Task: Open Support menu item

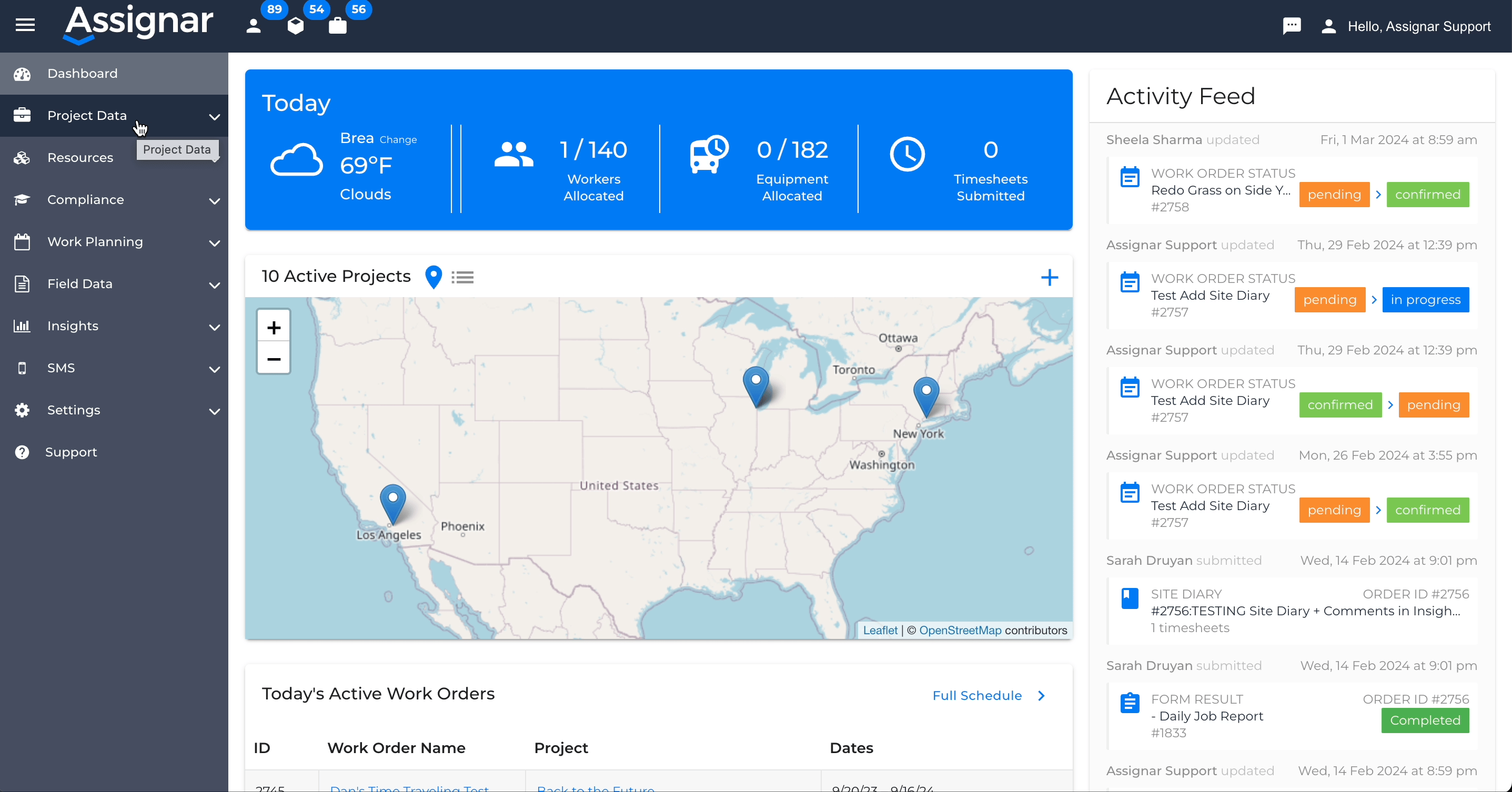Action: click(114, 452)
